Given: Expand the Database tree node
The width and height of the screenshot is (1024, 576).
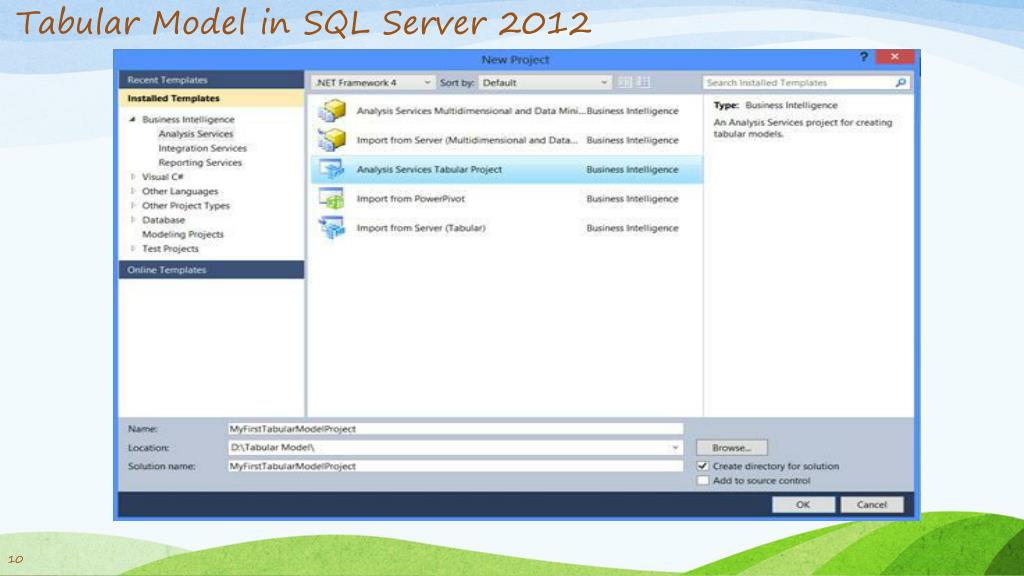Looking at the screenshot, I should pyautogui.click(x=133, y=220).
